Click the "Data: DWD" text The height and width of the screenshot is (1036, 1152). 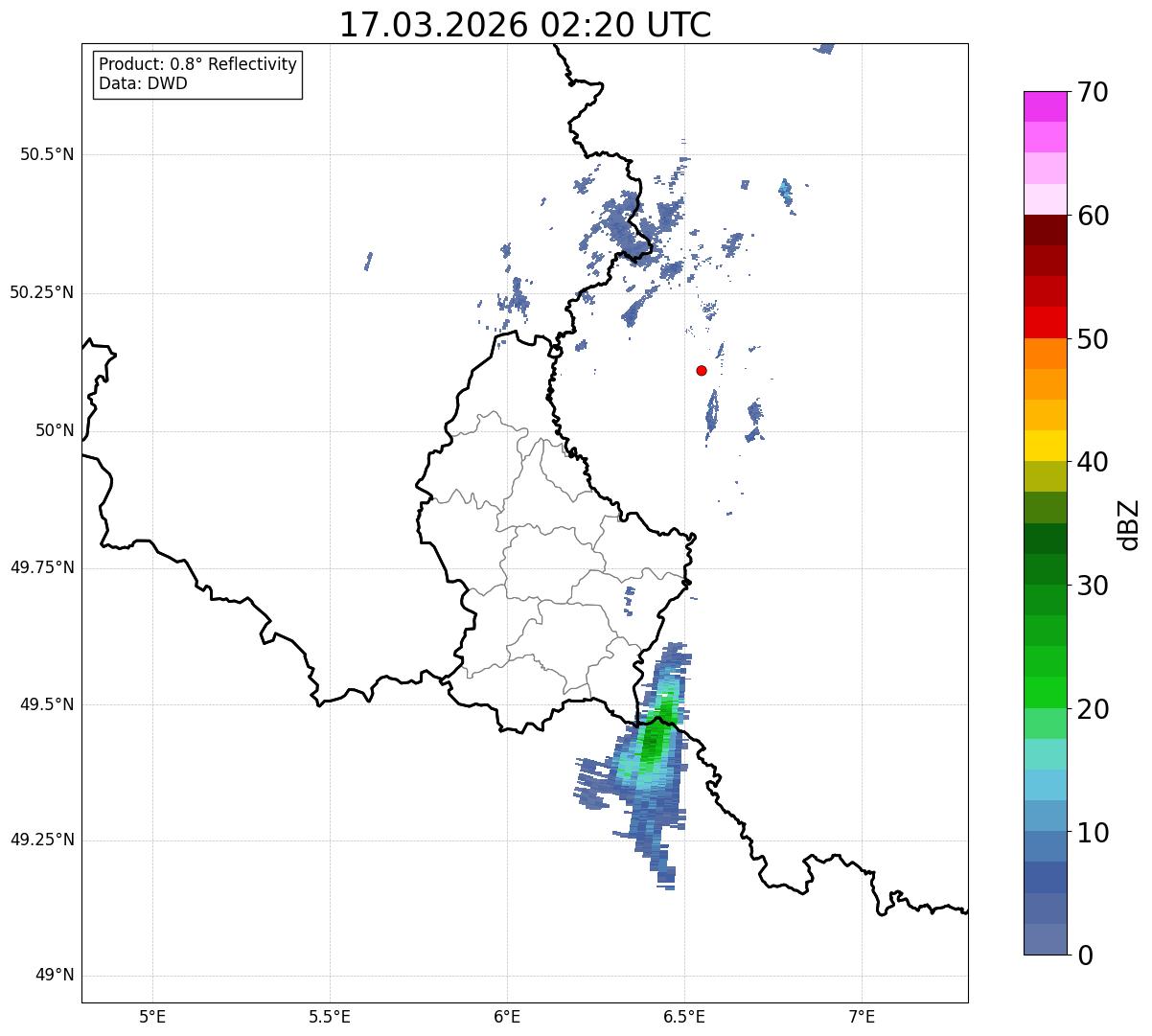pyautogui.click(x=143, y=83)
